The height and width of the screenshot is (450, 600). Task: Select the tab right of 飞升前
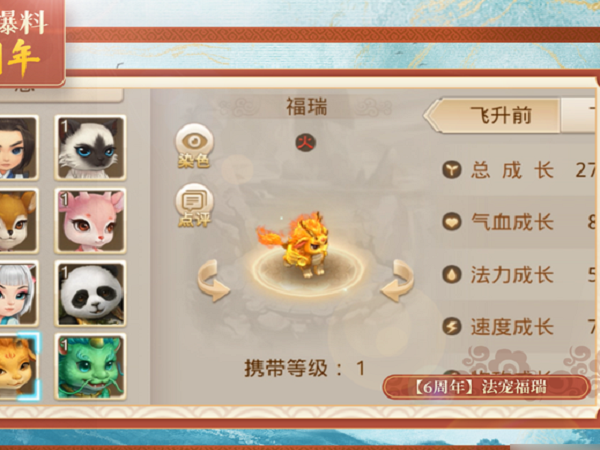[x=580, y=115]
